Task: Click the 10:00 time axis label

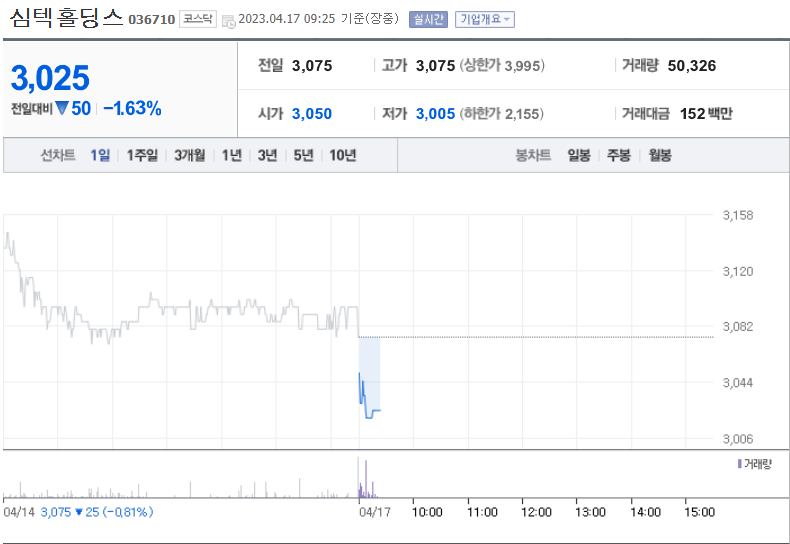Action: coord(427,512)
